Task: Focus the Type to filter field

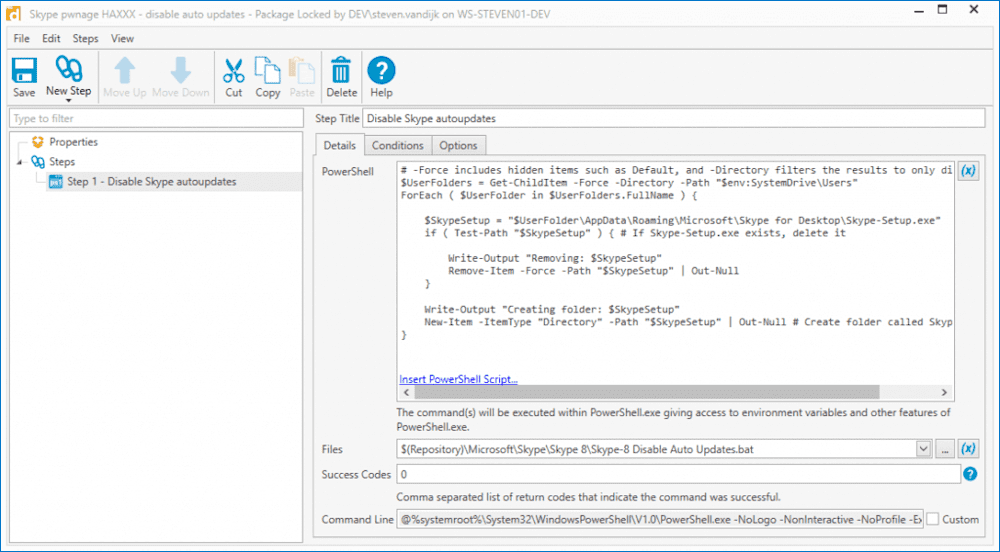Action: [x=156, y=118]
